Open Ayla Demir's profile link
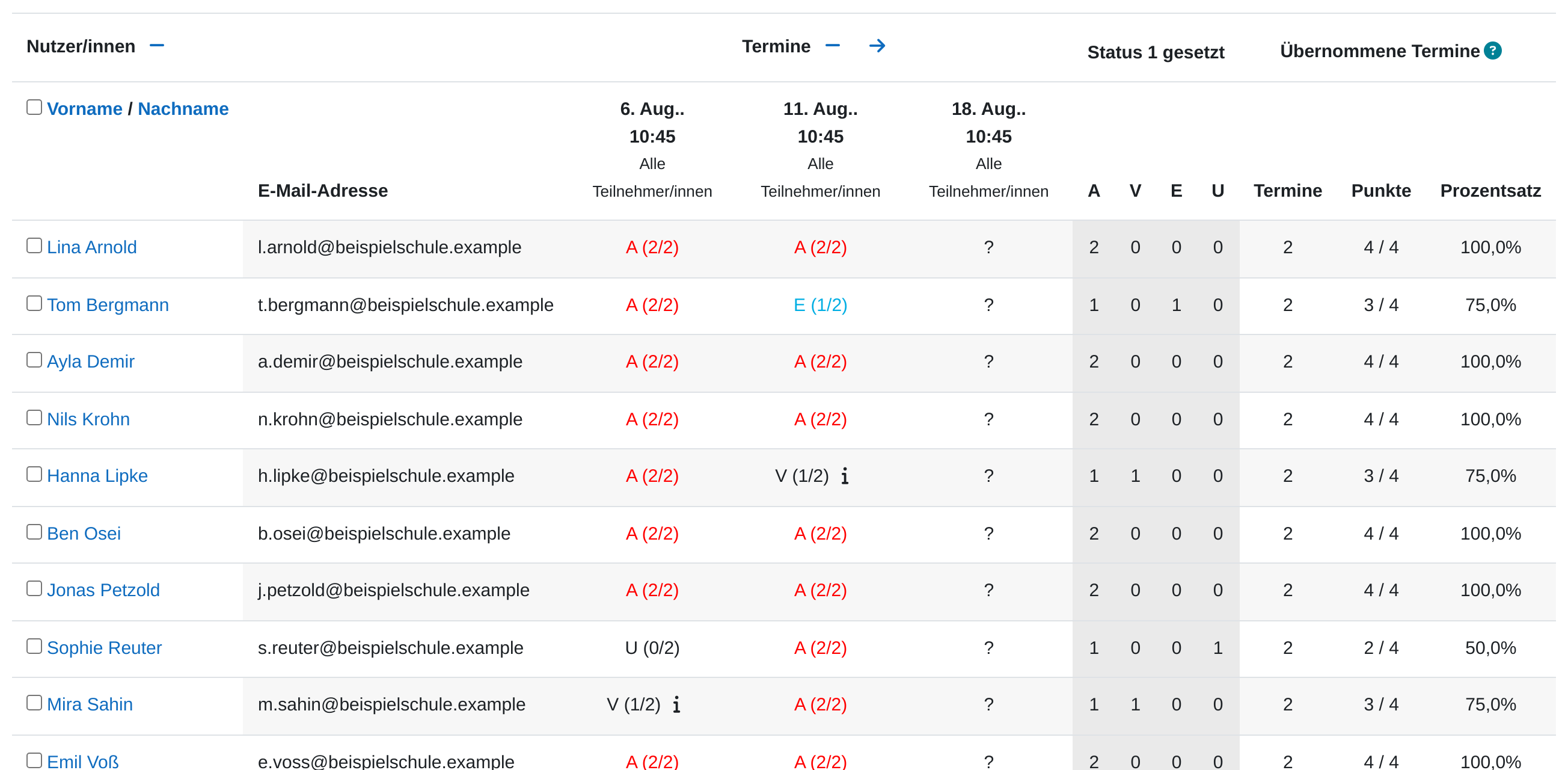Screen dimensions: 1568x770 point(91,362)
